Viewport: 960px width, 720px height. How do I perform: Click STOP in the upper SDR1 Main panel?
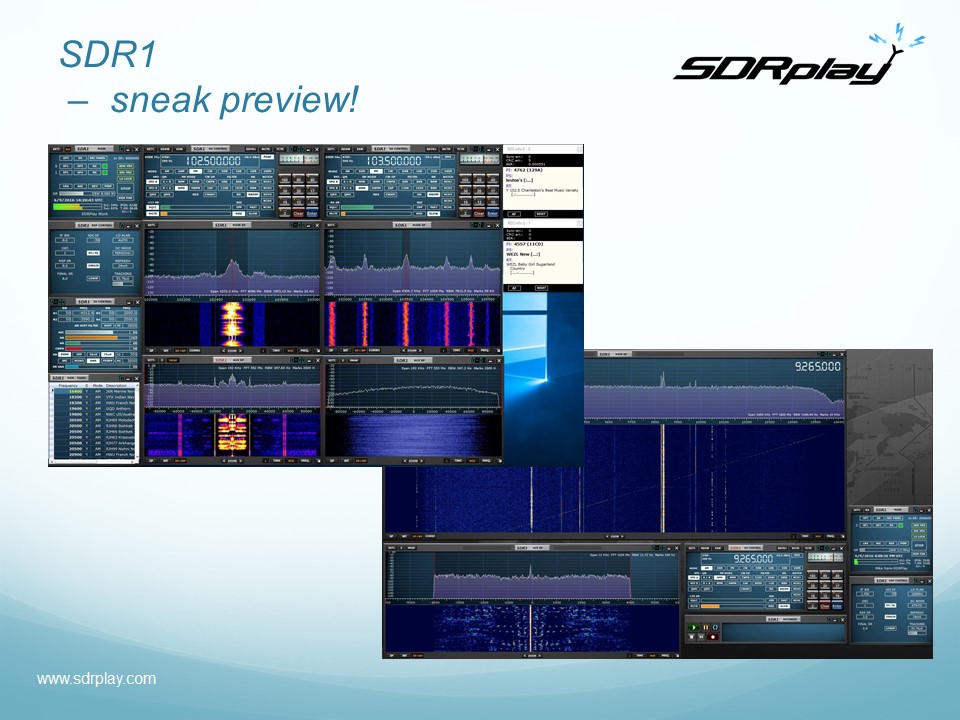pos(126,189)
